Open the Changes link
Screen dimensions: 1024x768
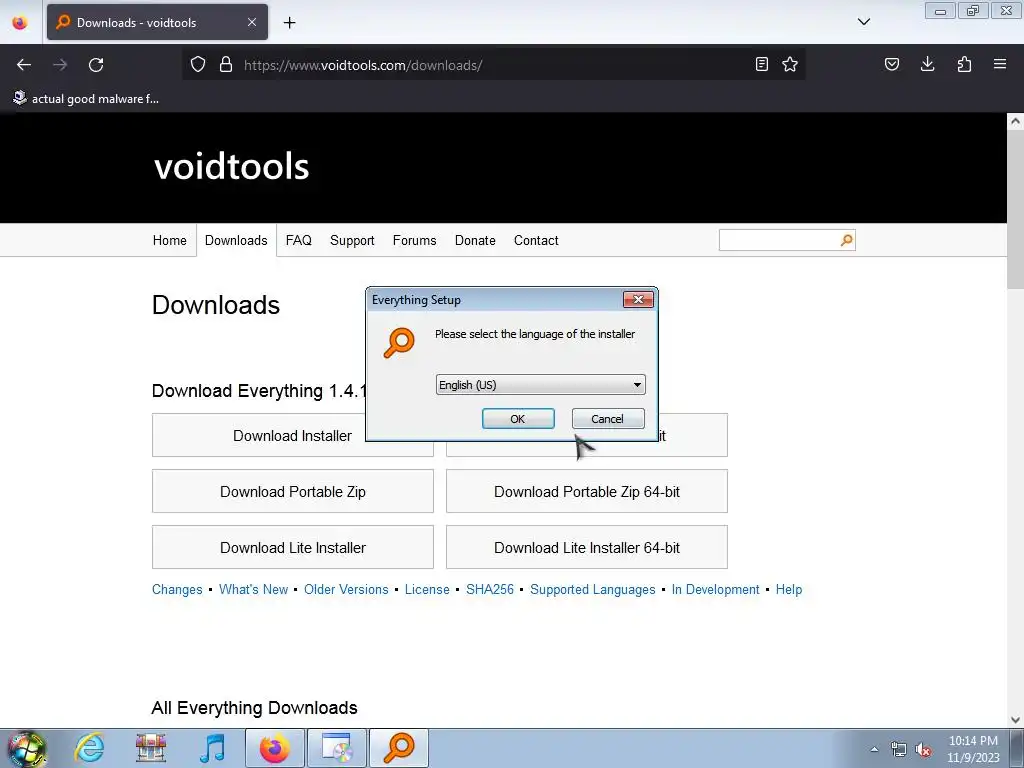click(177, 589)
